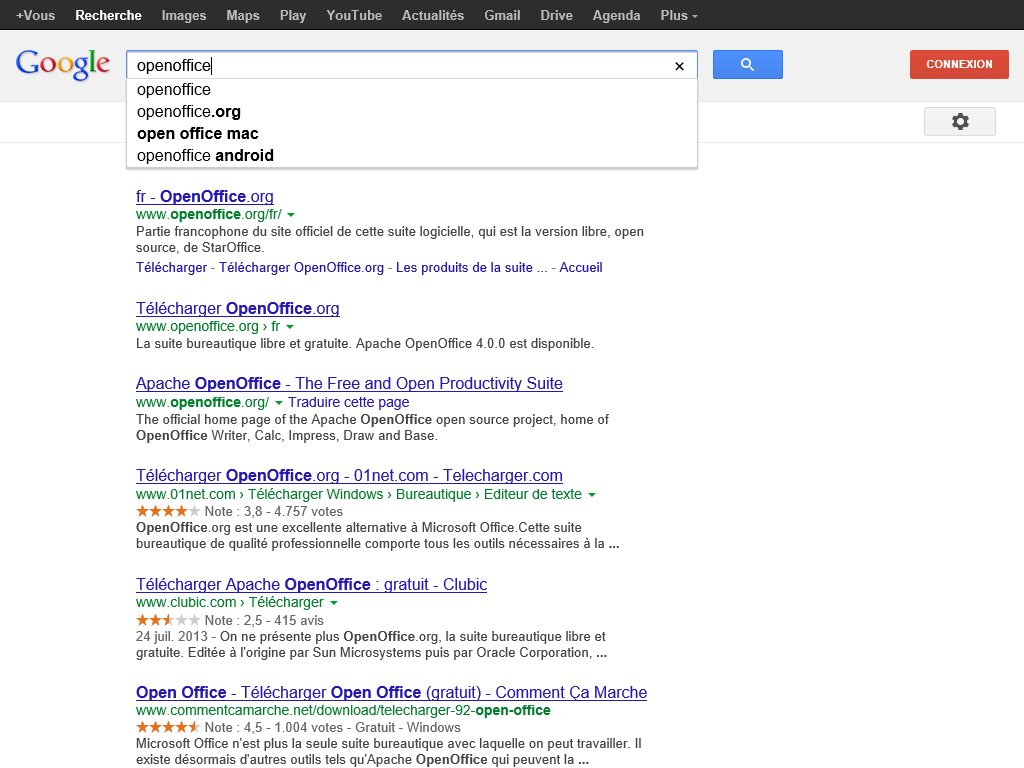Expand arrow after 'Editeur de texte' breadcrumb
The height and width of the screenshot is (768, 1024).
pos(592,495)
